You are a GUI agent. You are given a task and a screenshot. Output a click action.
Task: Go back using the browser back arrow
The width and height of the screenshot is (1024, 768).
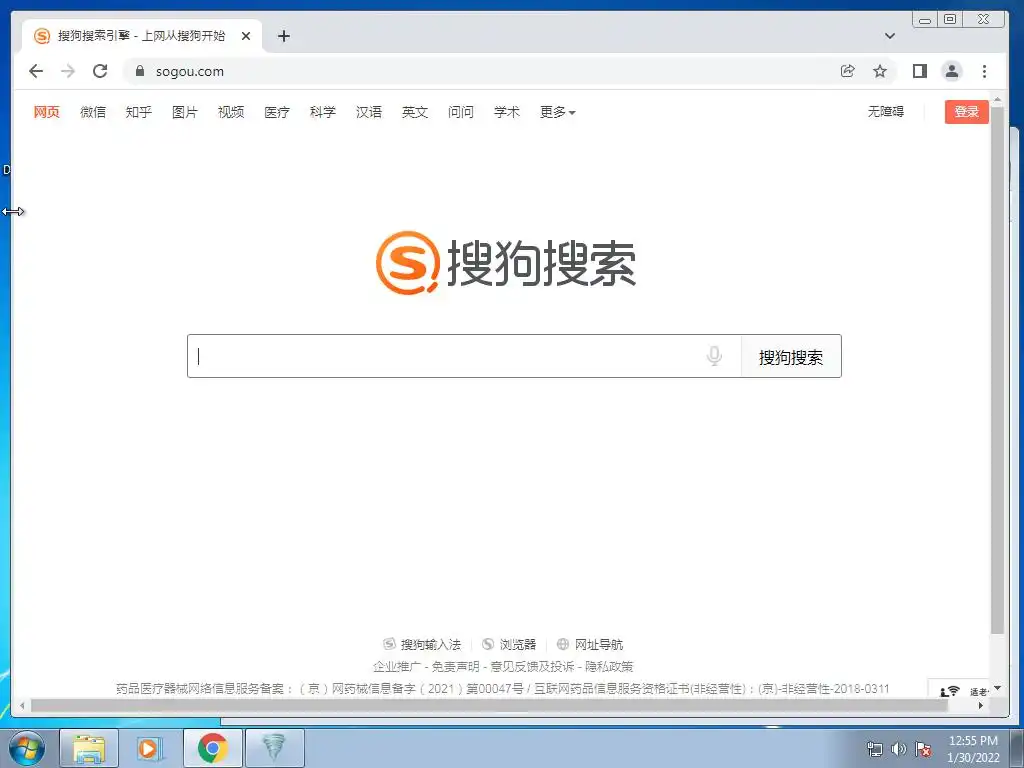point(36,71)
